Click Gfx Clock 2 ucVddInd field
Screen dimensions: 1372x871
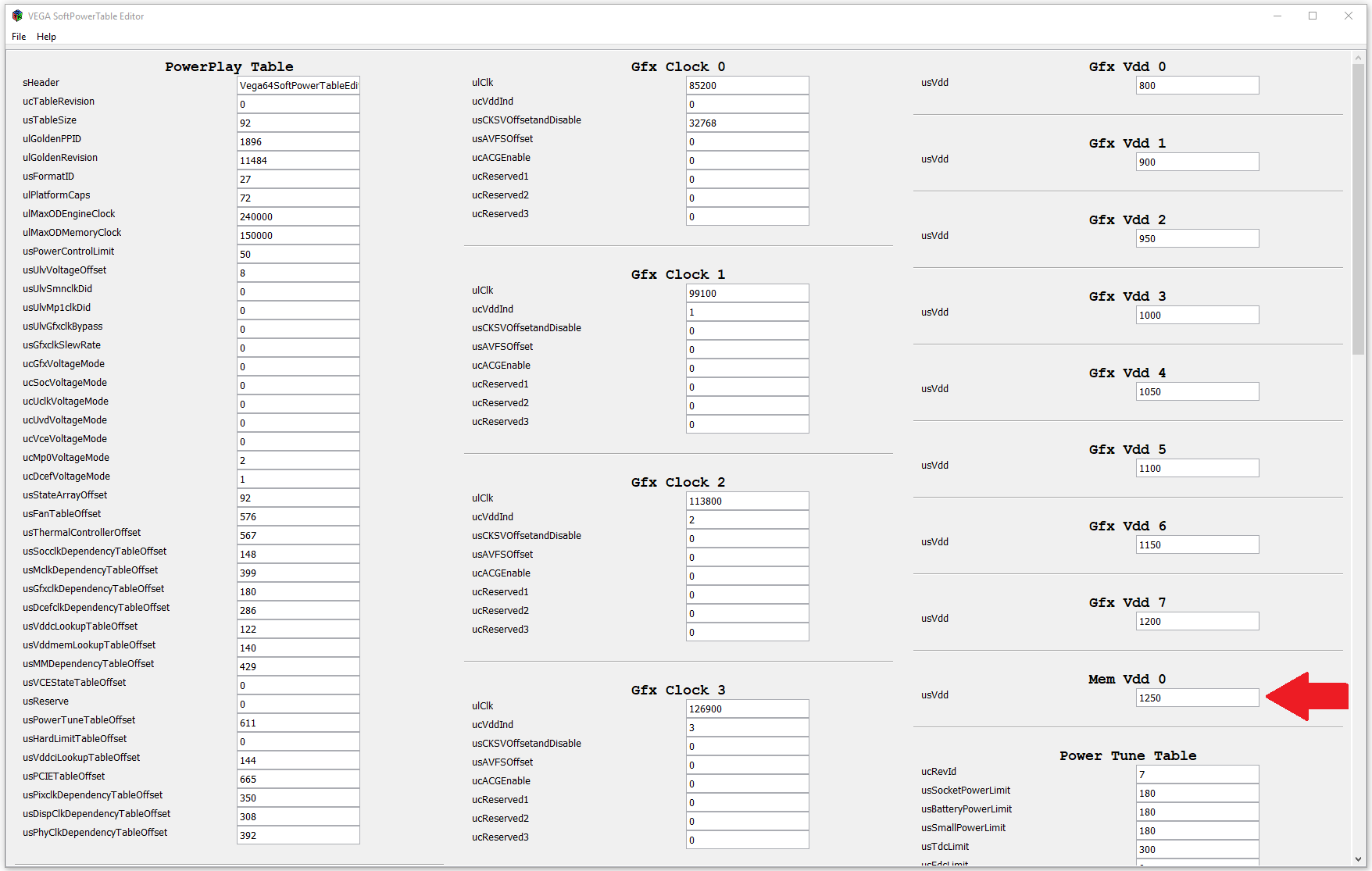pos(748,519)
